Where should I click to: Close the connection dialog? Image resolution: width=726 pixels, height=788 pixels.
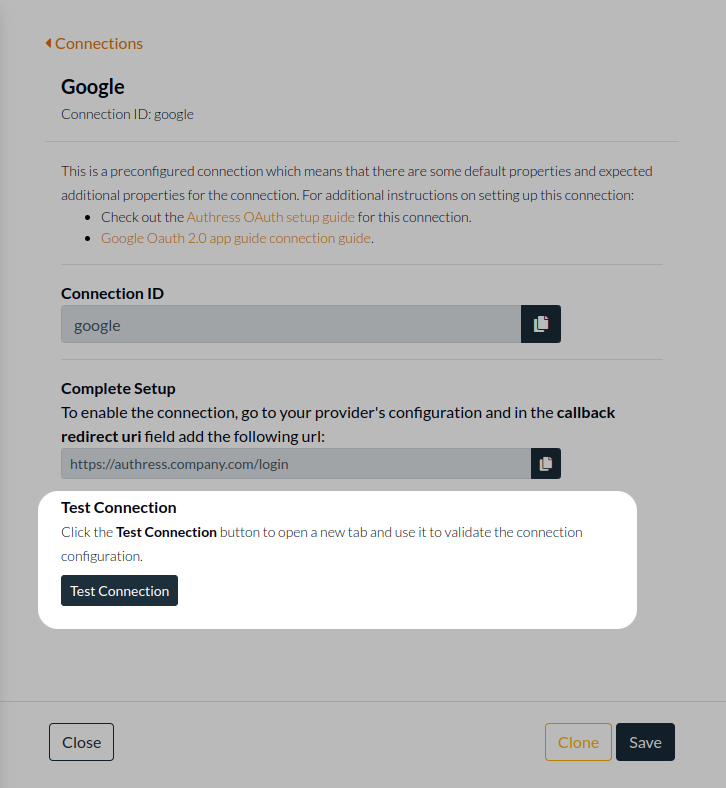(81, 742)
